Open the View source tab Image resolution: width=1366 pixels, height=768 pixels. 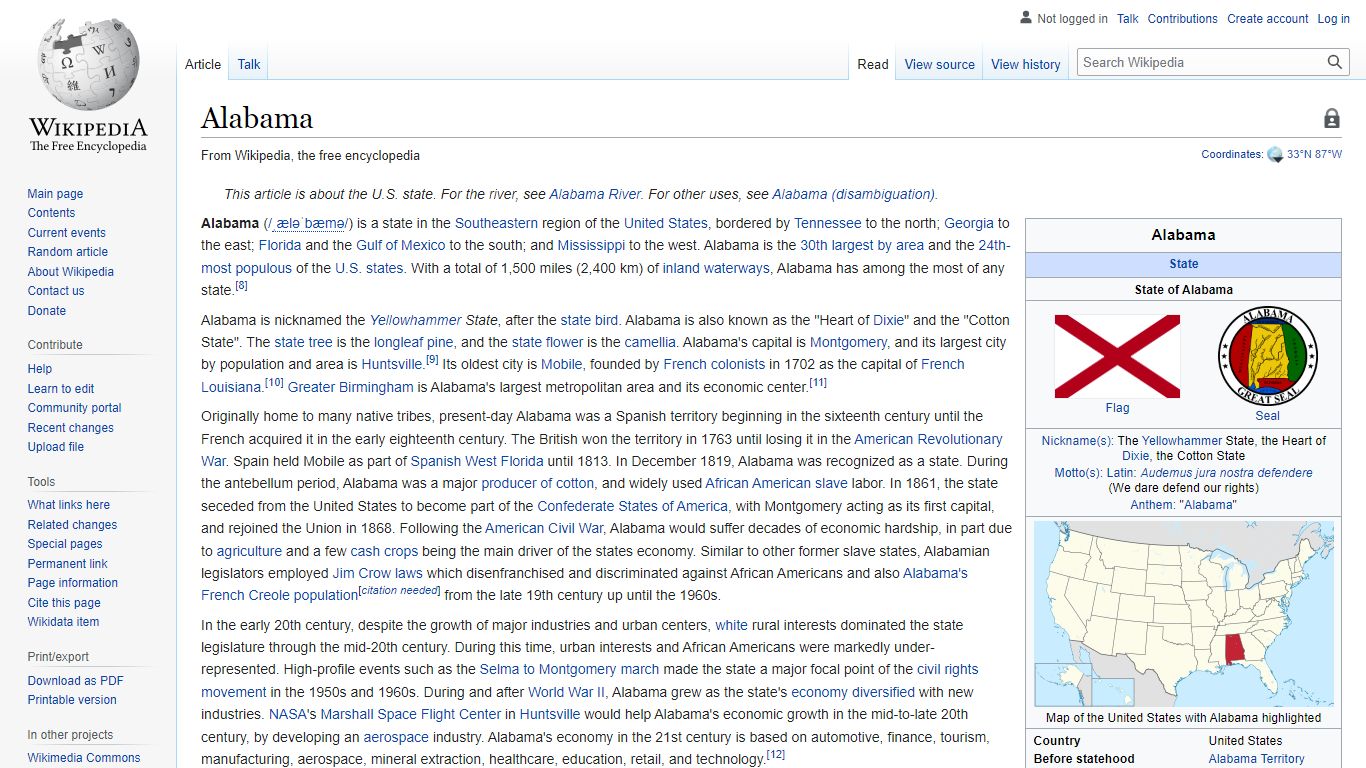(x=939, y=64)
